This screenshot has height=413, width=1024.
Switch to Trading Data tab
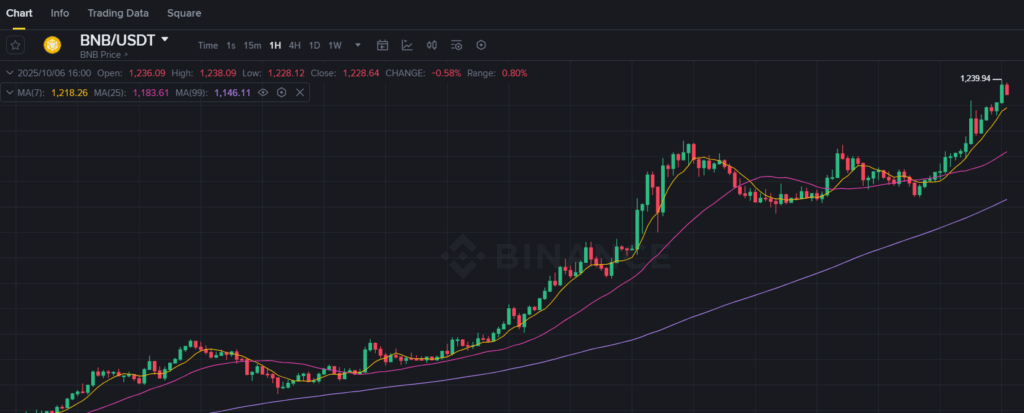pyautogui.click(x=118, y=13)
